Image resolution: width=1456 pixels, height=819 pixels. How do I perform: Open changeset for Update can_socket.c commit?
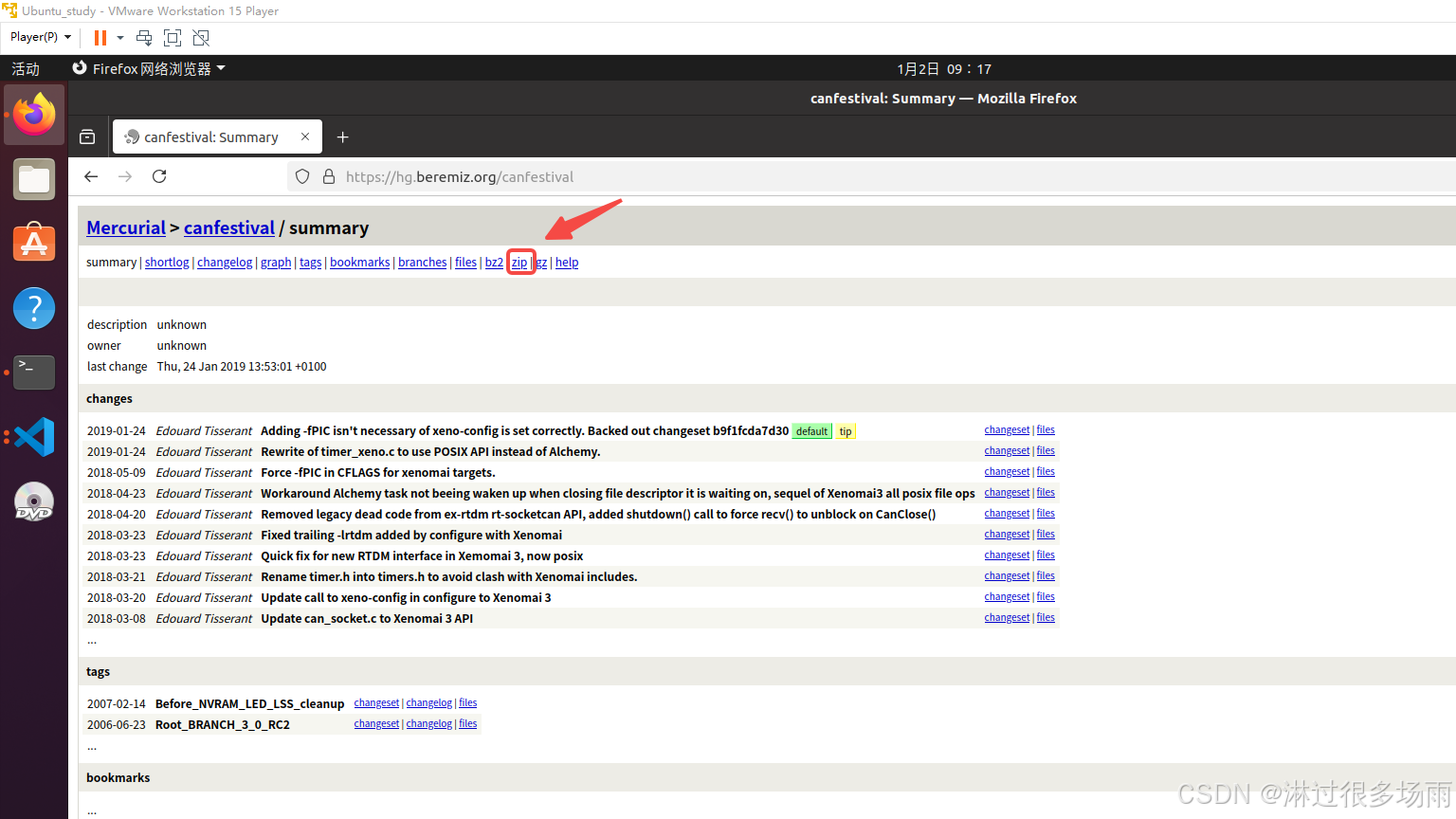1007,618
